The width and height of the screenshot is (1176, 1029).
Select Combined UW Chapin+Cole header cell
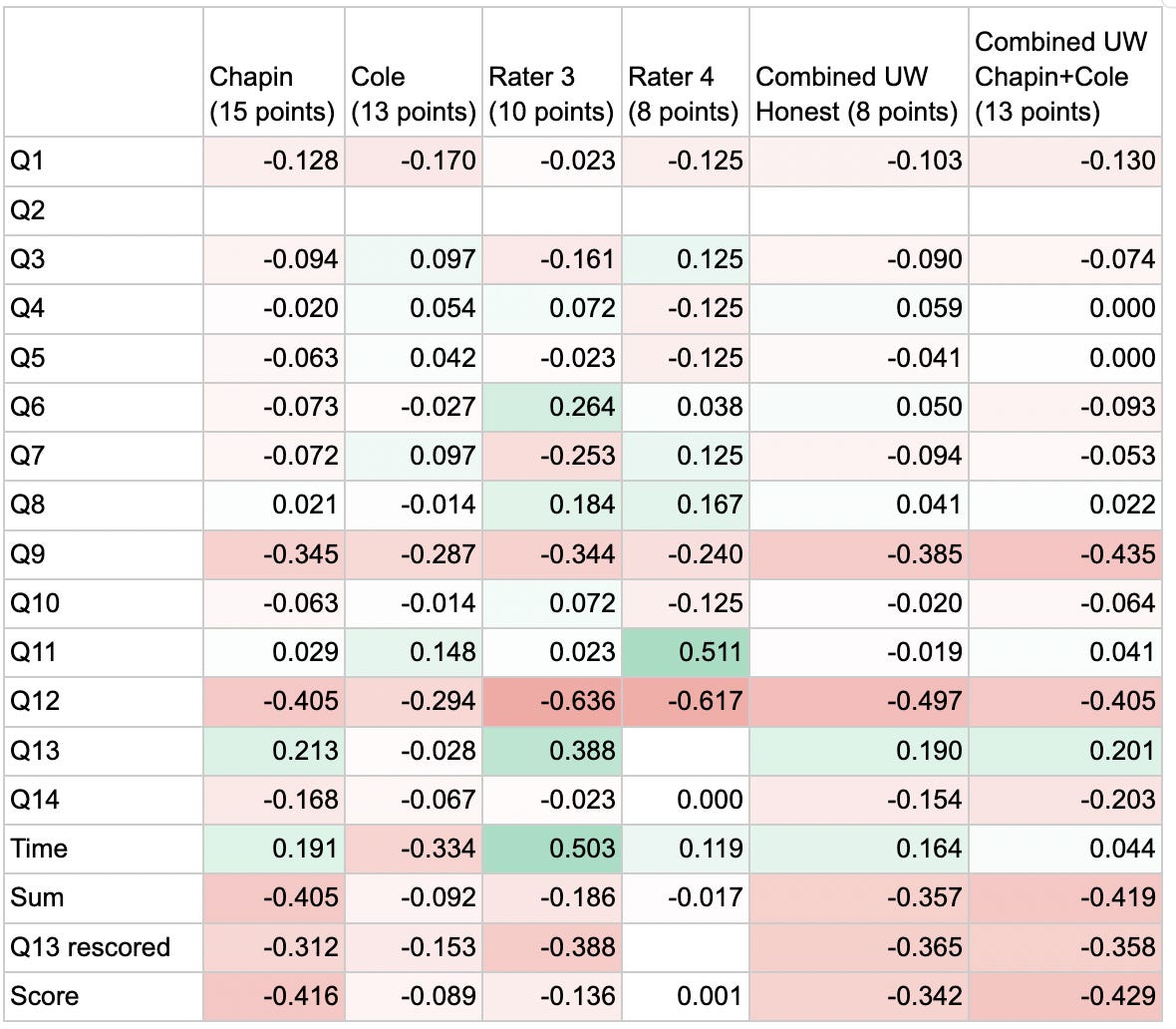(1065, 73)
